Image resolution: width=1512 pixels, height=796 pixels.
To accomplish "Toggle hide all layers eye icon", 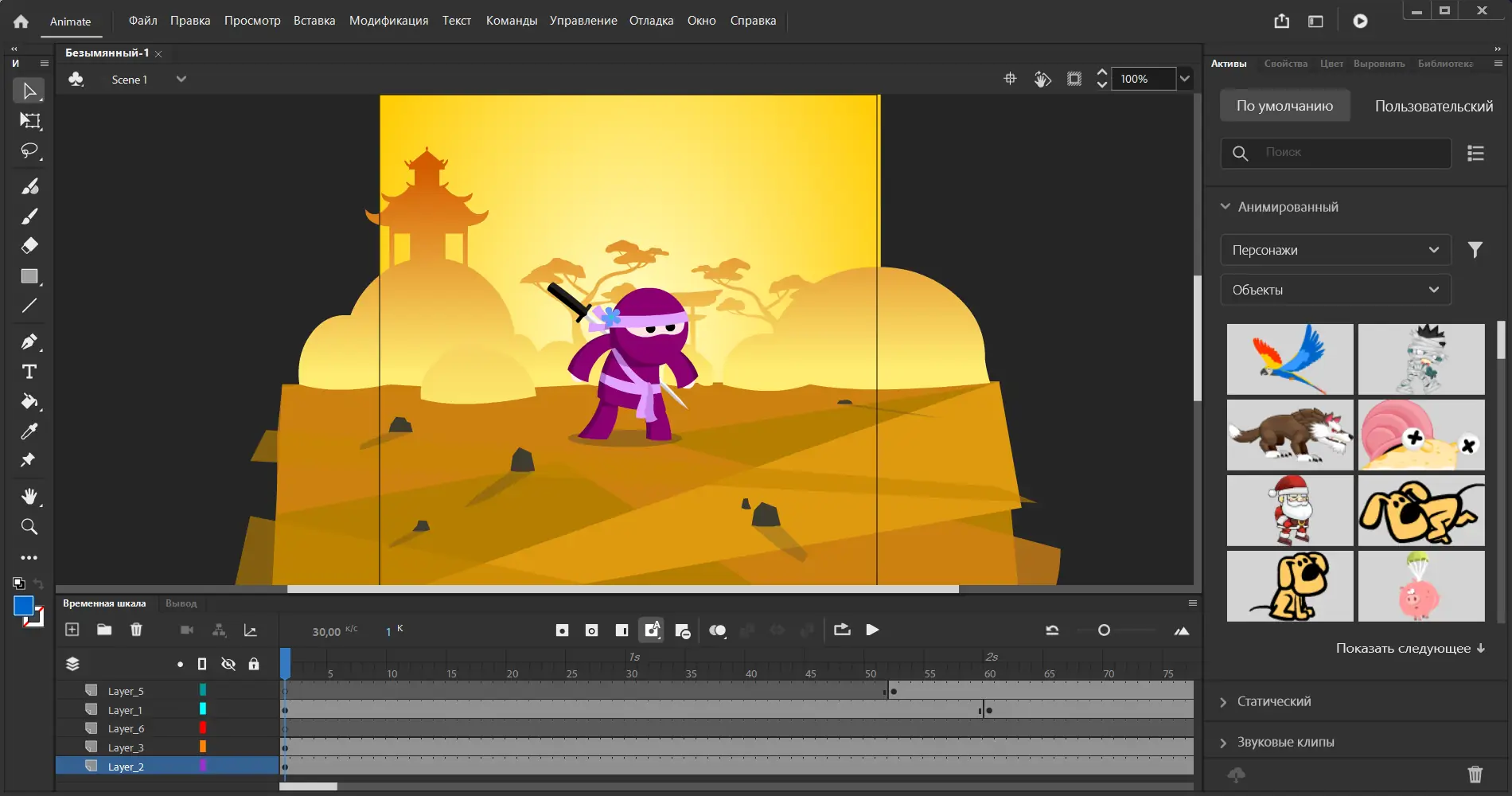I will coord(228,664).
